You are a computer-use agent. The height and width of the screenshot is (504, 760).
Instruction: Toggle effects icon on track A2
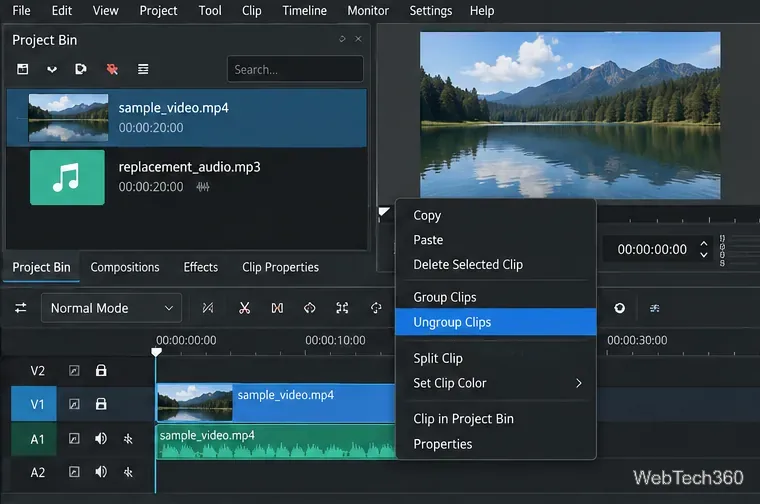click(x=74, y=472)
